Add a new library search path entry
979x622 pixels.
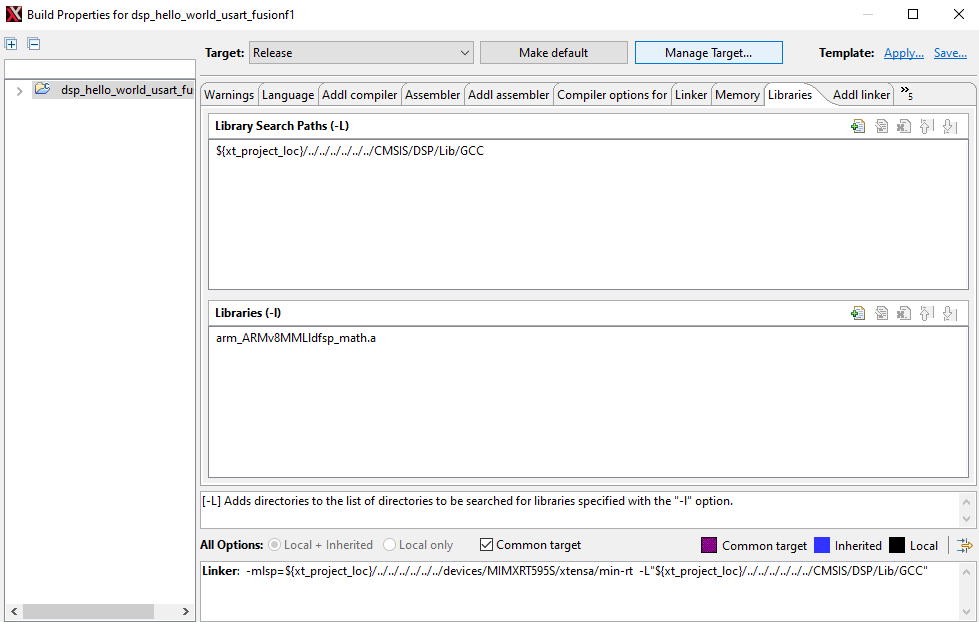[x=858, y=126]
